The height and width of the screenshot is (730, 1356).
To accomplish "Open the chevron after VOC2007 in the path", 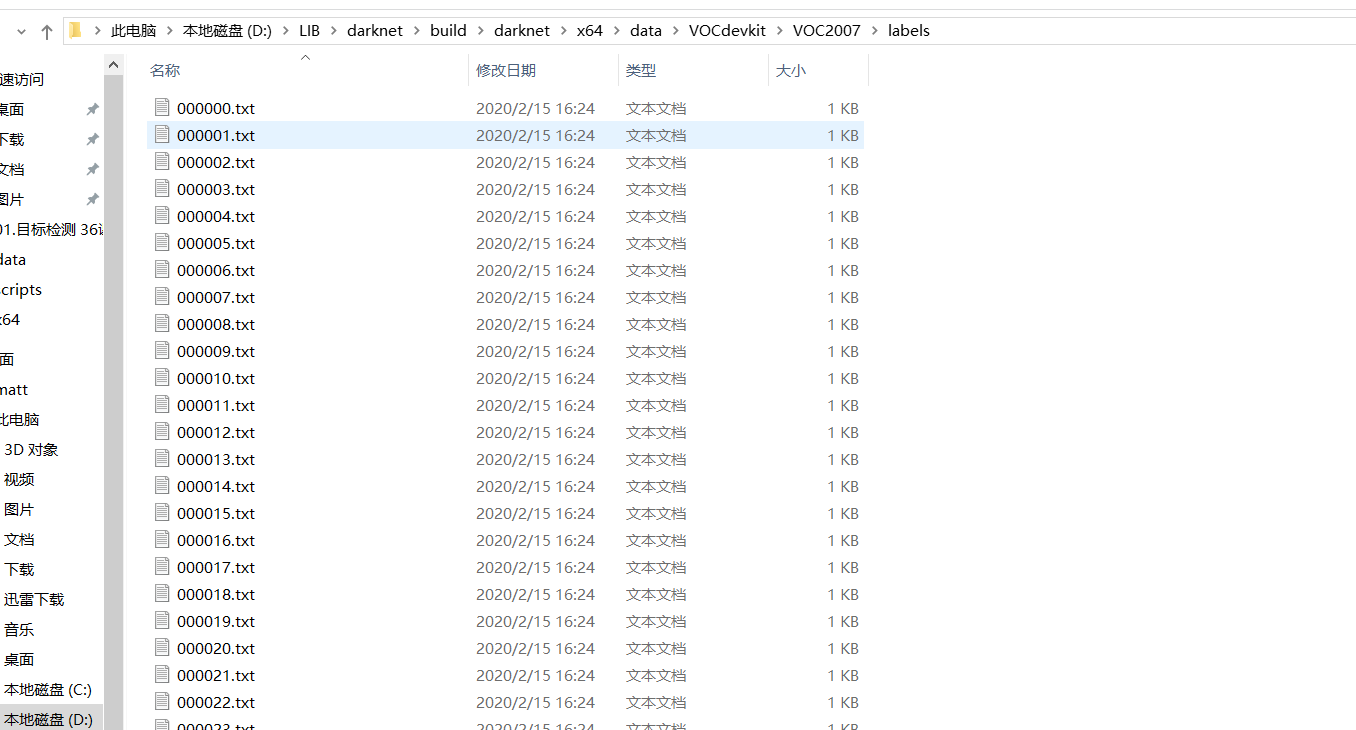I will (x=874, y=31).
